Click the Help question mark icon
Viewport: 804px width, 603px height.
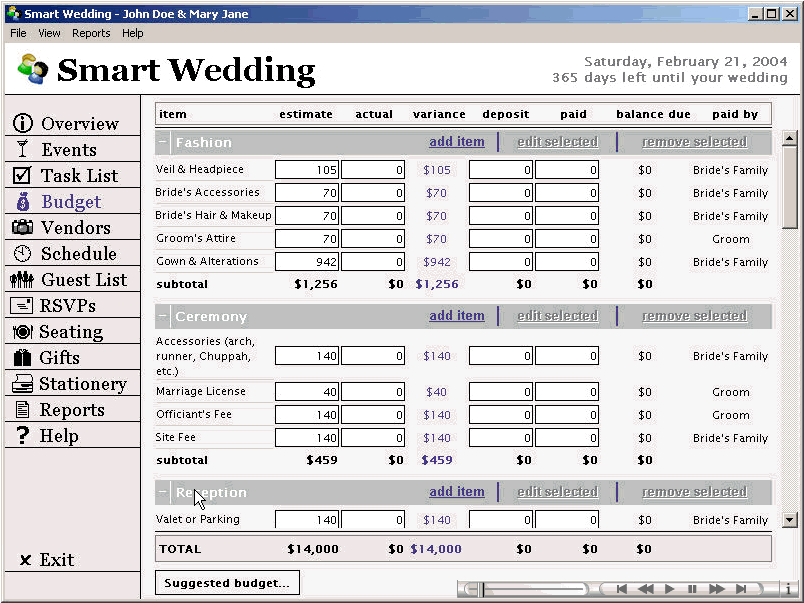click(23, 435)
